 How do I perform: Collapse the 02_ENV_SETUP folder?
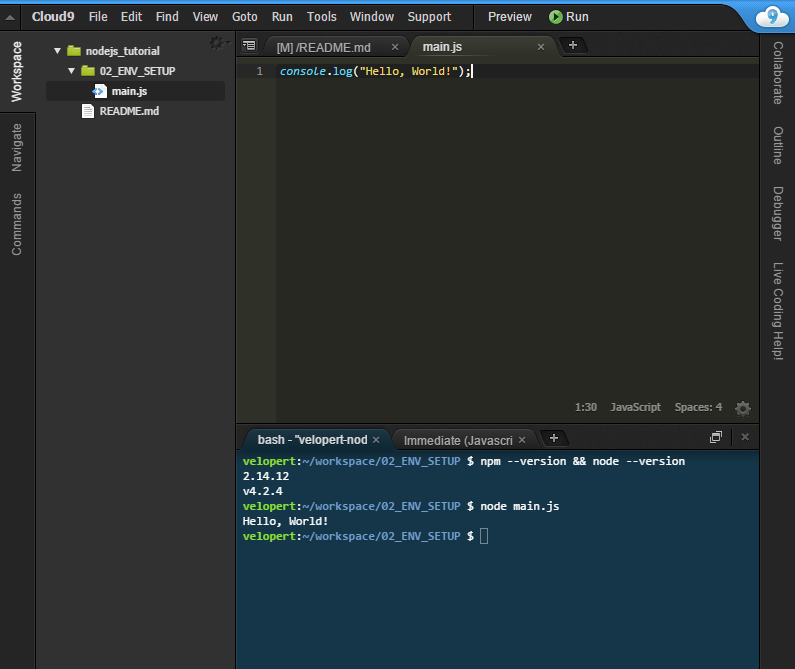pos(72,71)
